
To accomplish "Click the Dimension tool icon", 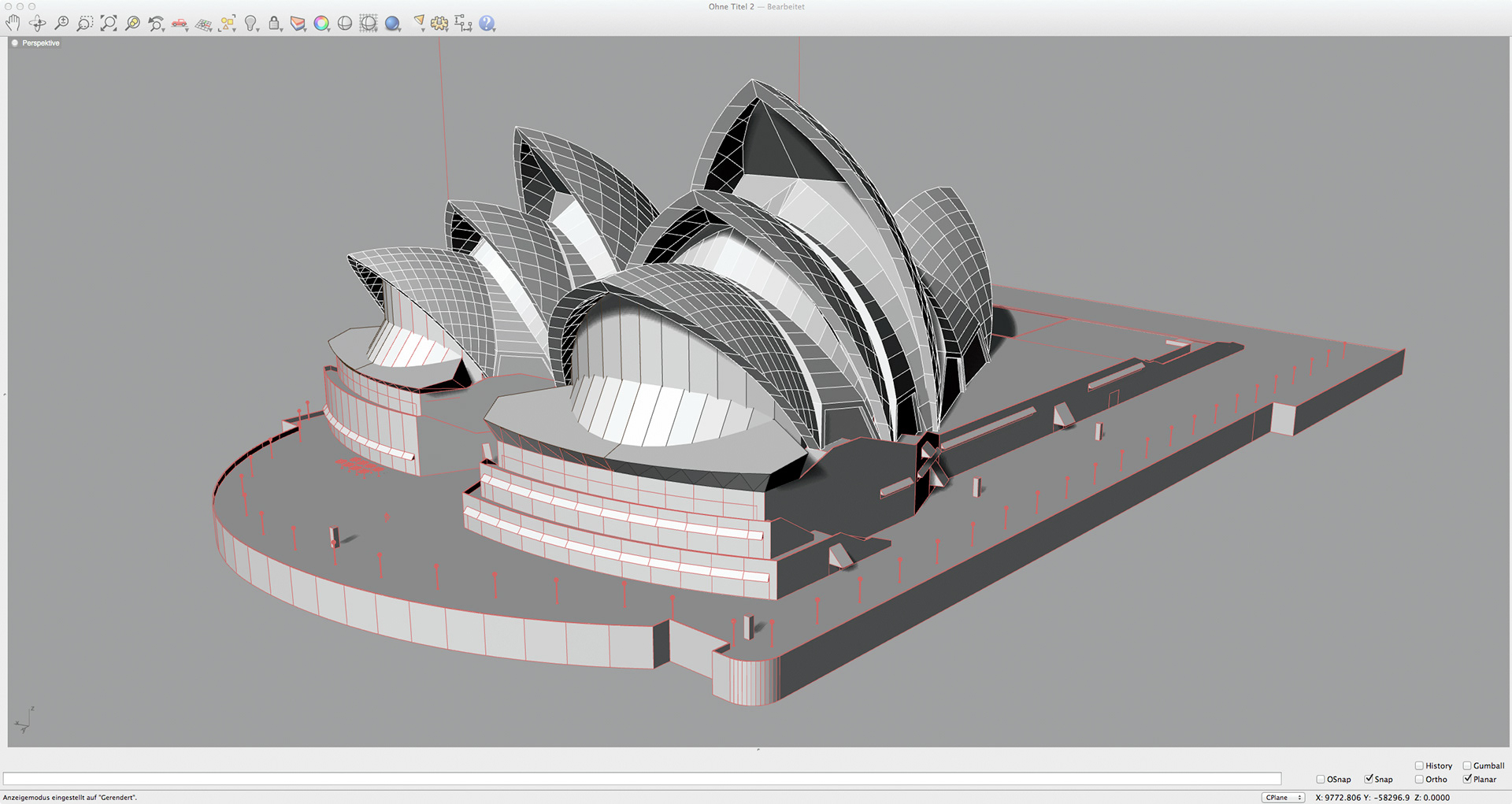I will tap(462, 24).
